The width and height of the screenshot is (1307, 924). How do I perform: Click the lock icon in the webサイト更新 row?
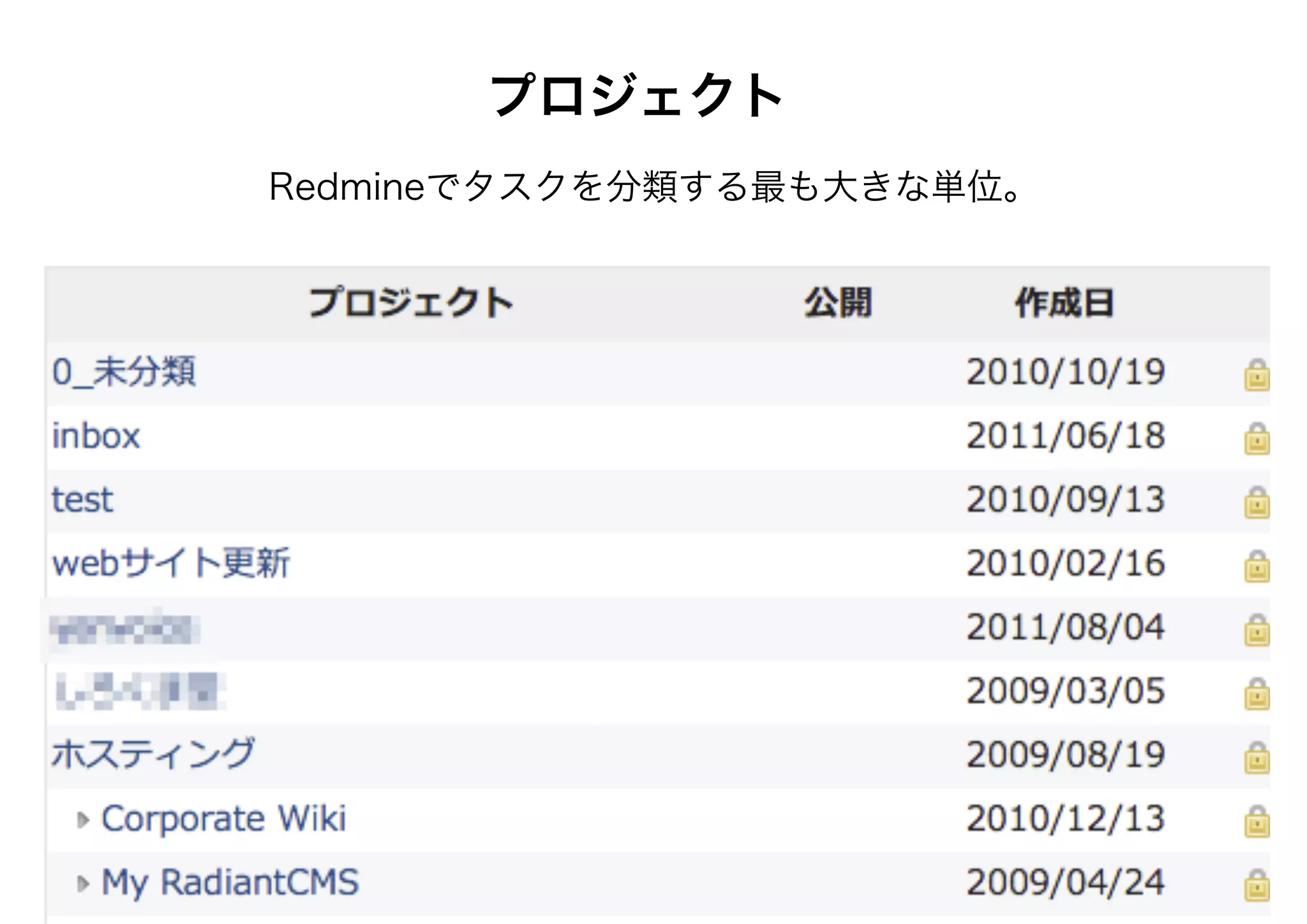(1257, 567)
